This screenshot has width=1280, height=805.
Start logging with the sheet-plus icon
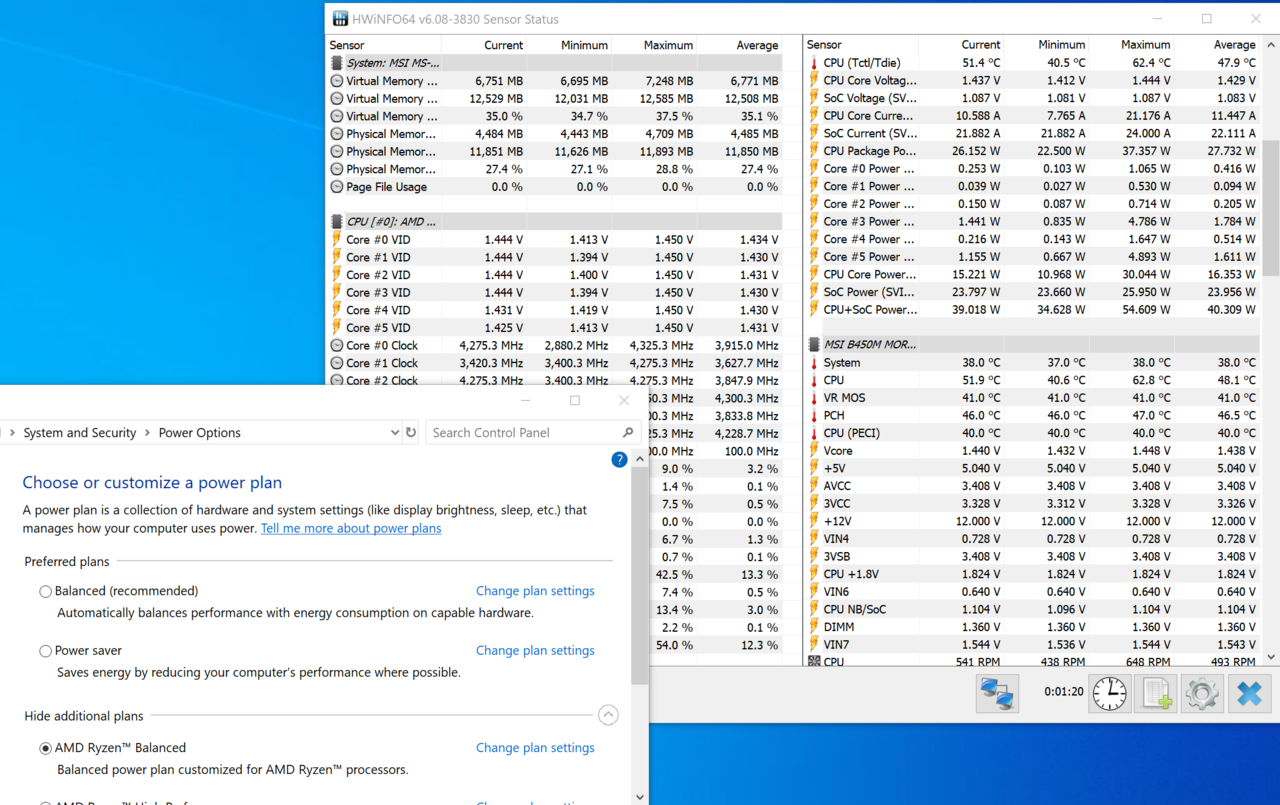tap(1157, 693)
